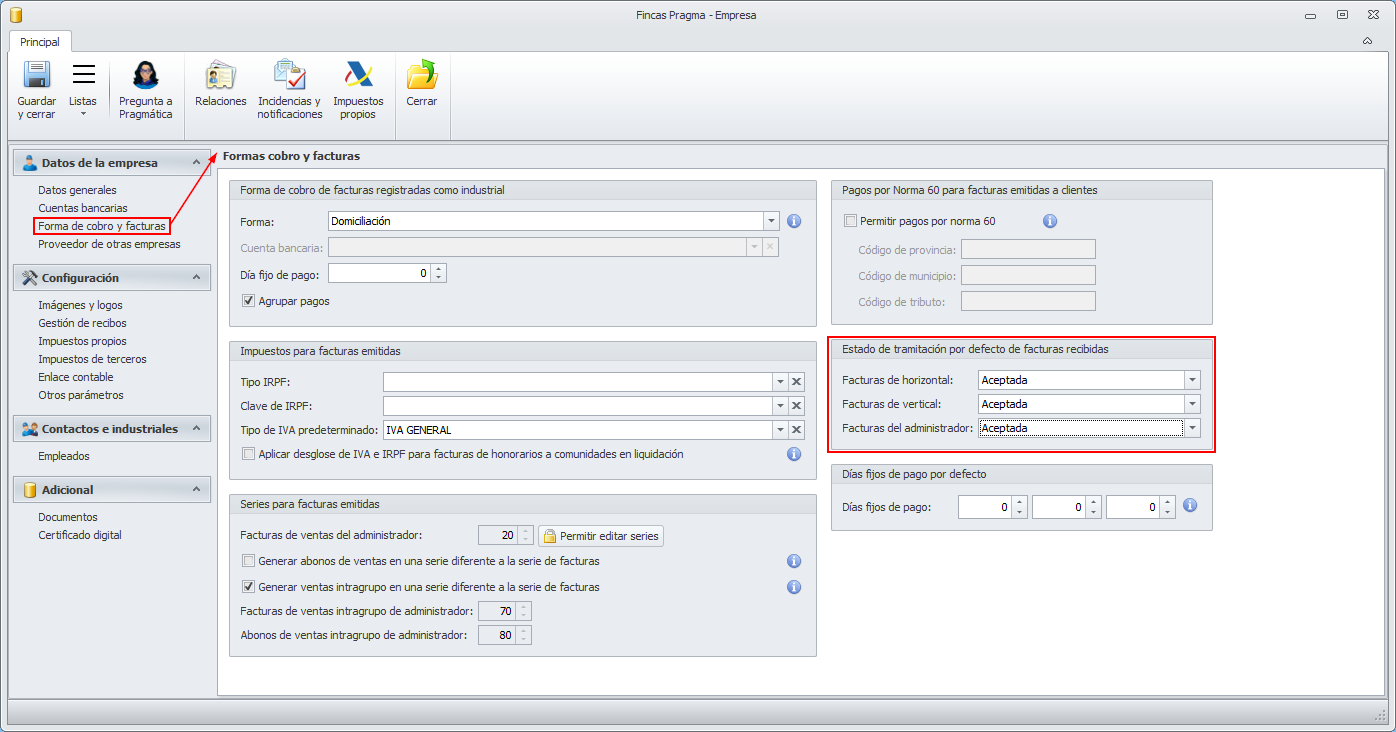Collapse the Configuración sidebar section
The width and height of the screenshot is (1396, 732).
pos(196,278)
